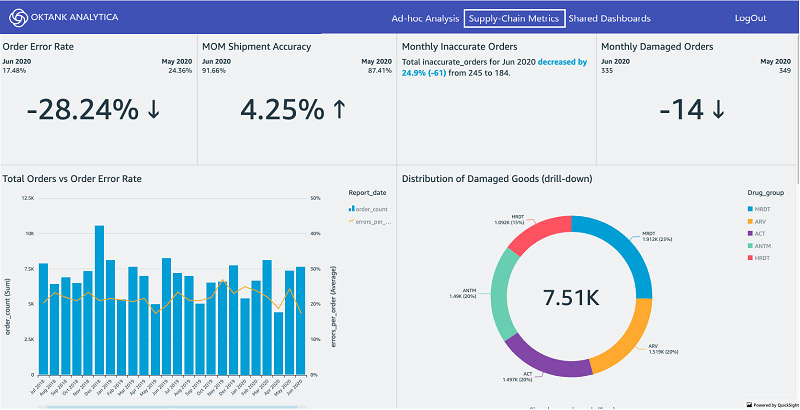The width and height of the screenshot is (800, 410).
Task: Click the errors_per_order line legend icon
Action: 351,221
